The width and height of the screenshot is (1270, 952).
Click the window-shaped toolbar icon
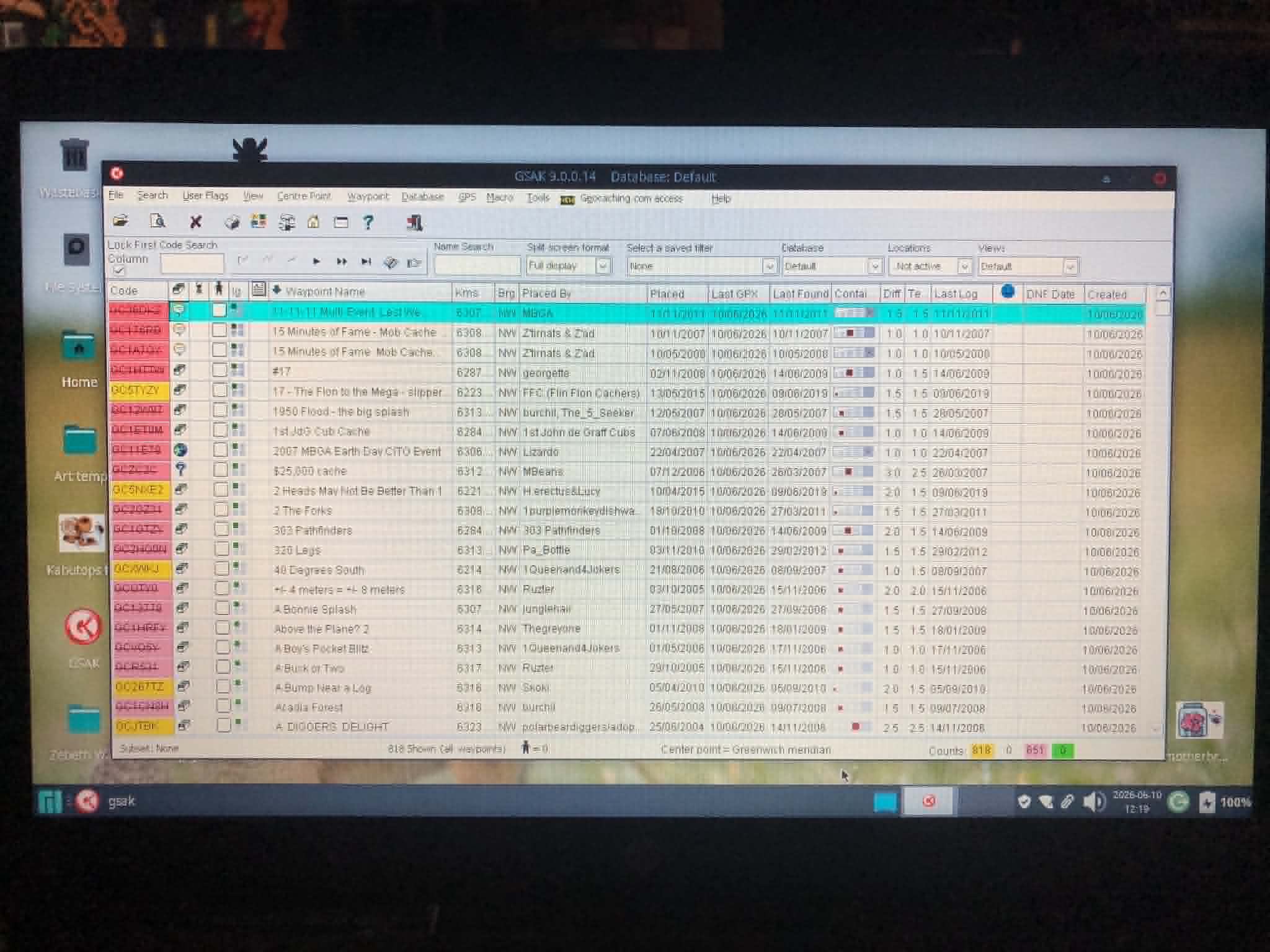tap(340, 222)
